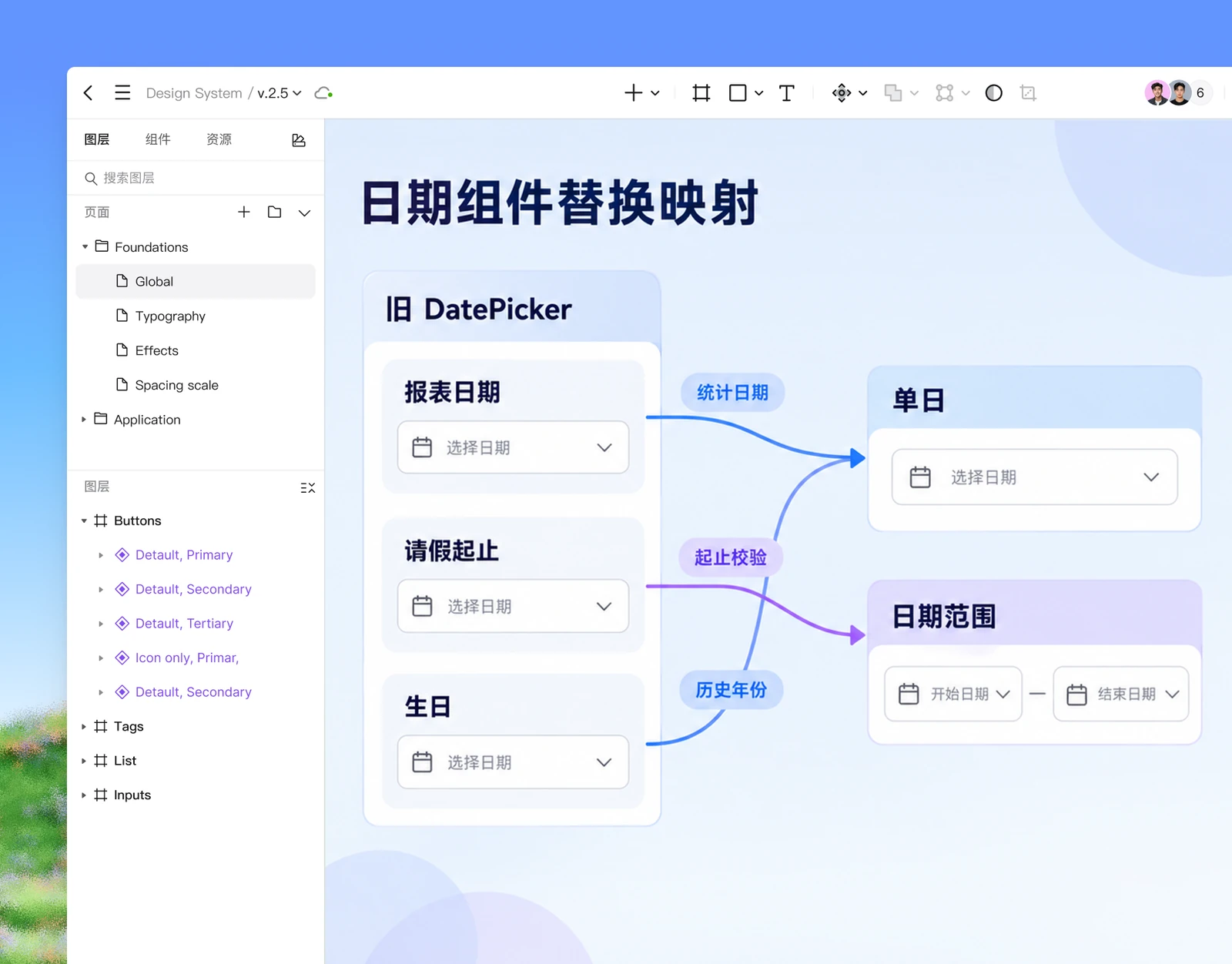Click the vector path edit icon
Image resolution: width=1232 pixels, height=964 pixels.
945,93
